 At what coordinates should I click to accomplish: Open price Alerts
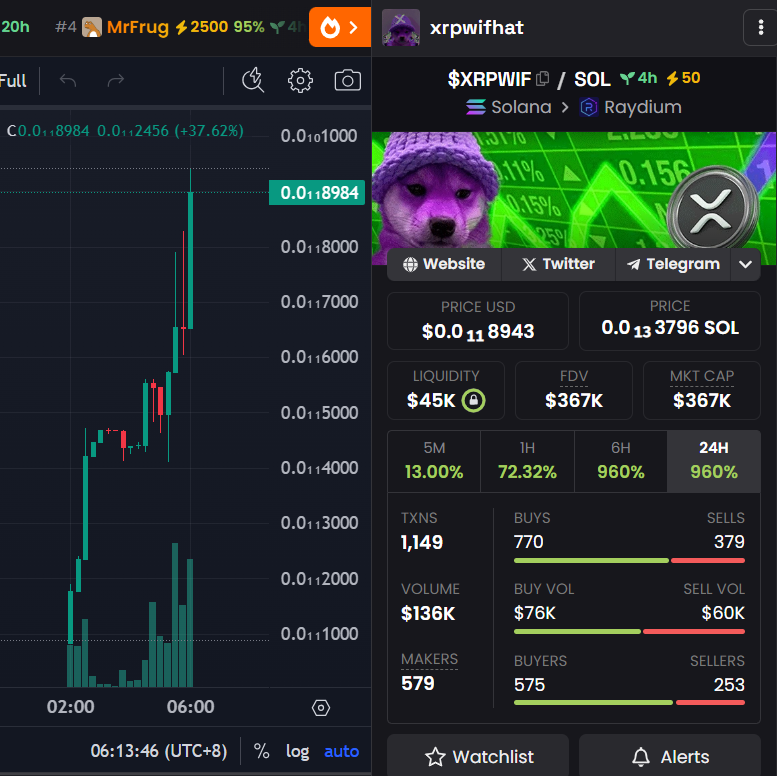670,756
